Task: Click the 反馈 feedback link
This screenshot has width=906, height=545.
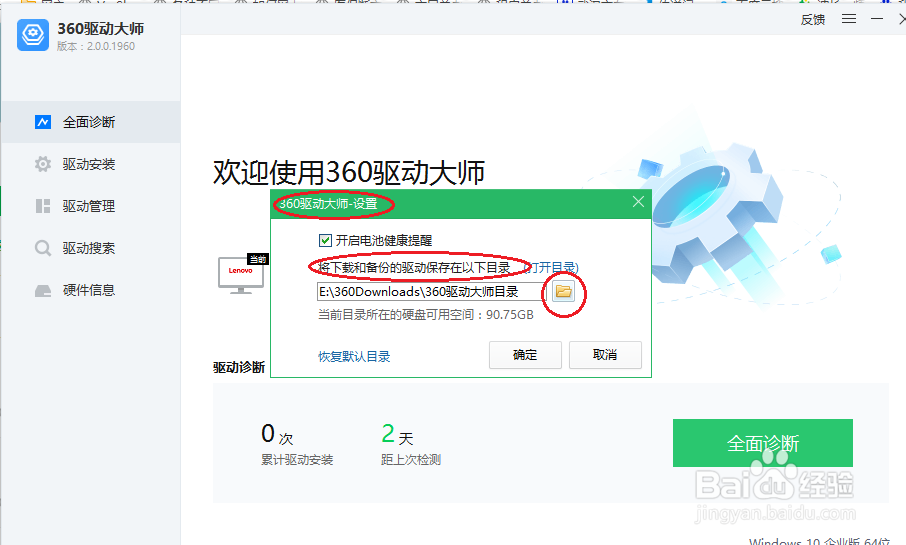Action: tap(812, 20)
